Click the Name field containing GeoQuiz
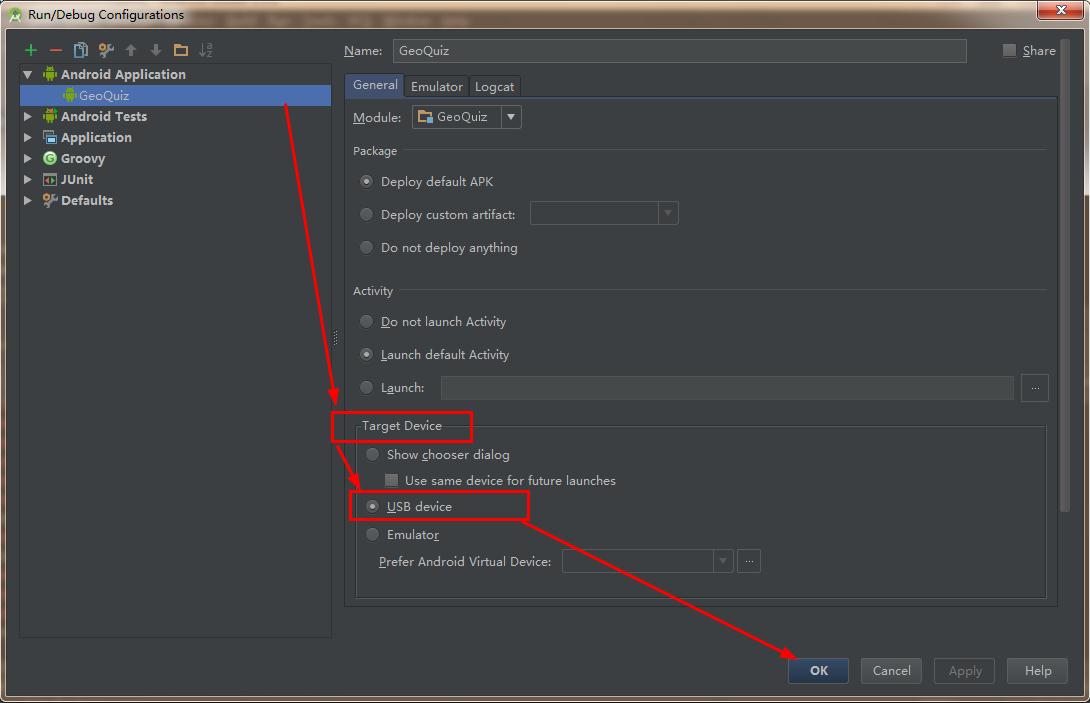The image size is (1090, 703). point(679,51)
